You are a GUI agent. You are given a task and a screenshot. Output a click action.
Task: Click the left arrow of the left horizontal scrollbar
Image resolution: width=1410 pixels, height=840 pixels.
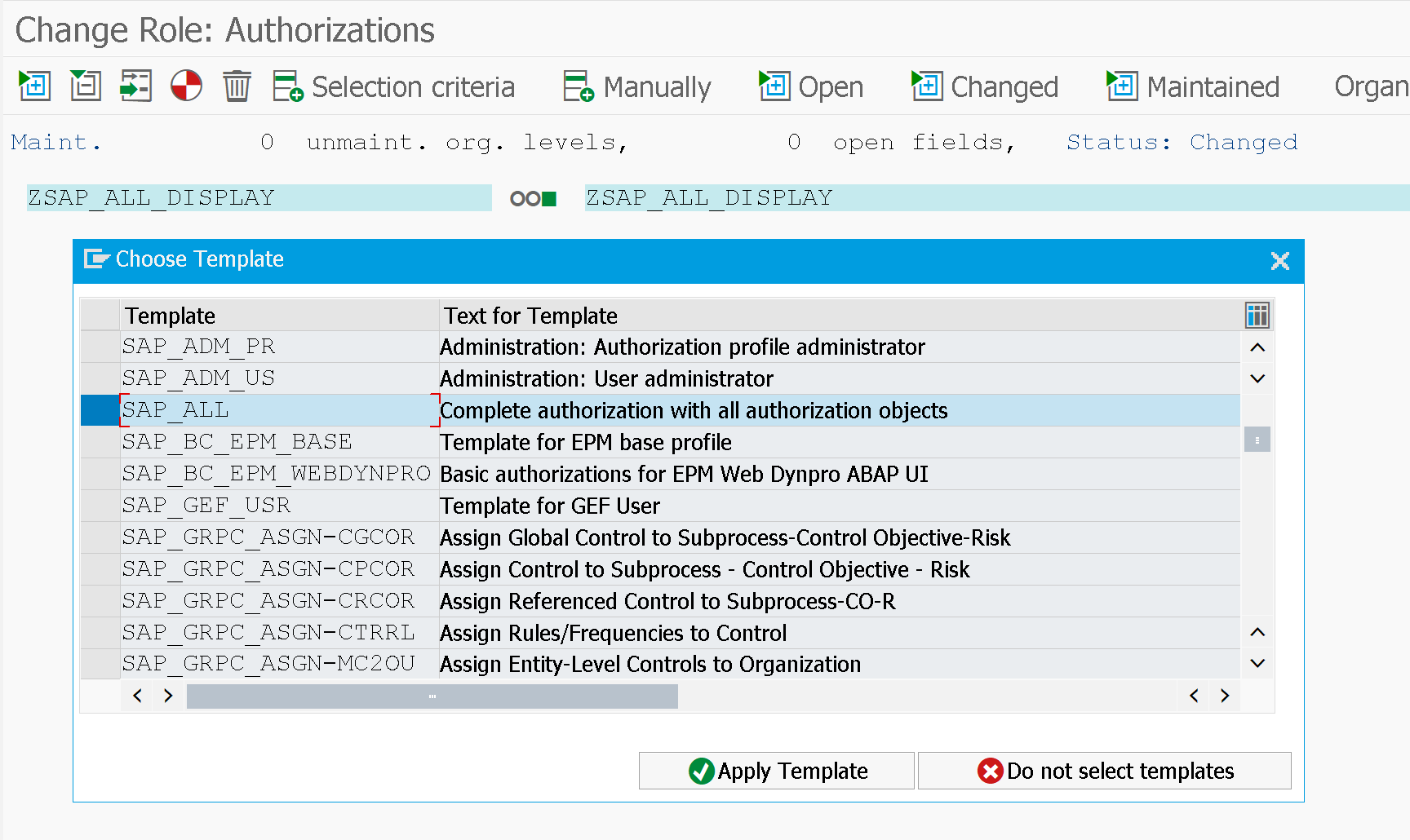click(137, 696)
